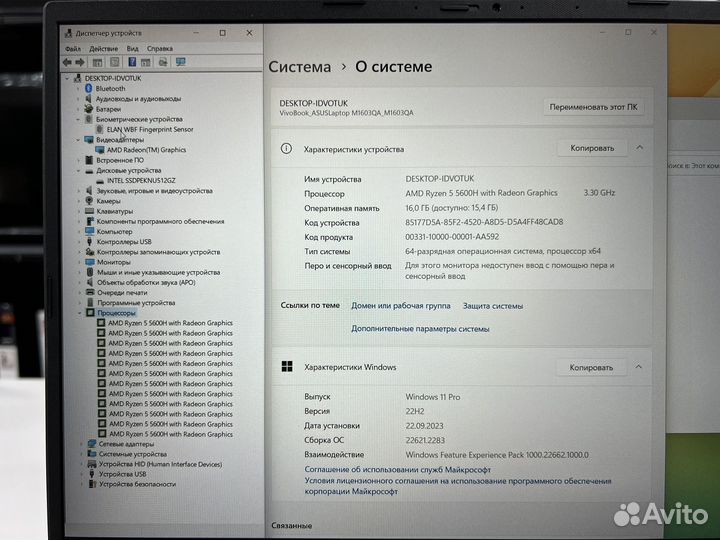The image size is (720, 540).
Task: Click the Биометрические устройства icon
Action: pyautogui.click(x=89, y=119)
